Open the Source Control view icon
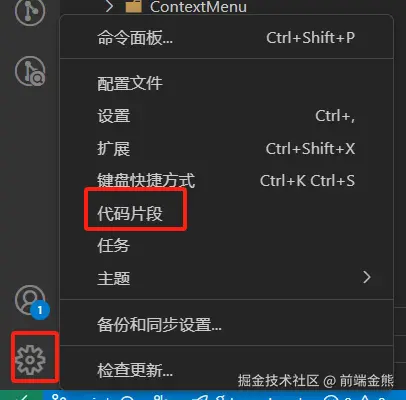406x400 pixels. tap(30, 11)
